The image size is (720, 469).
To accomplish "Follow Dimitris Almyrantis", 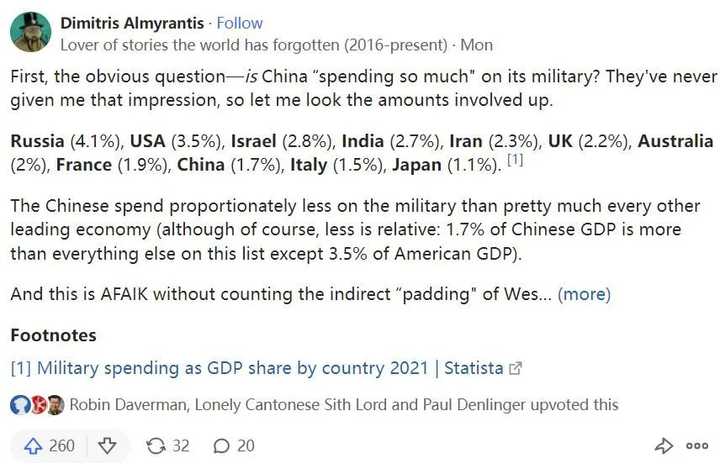I will point(239,23).
